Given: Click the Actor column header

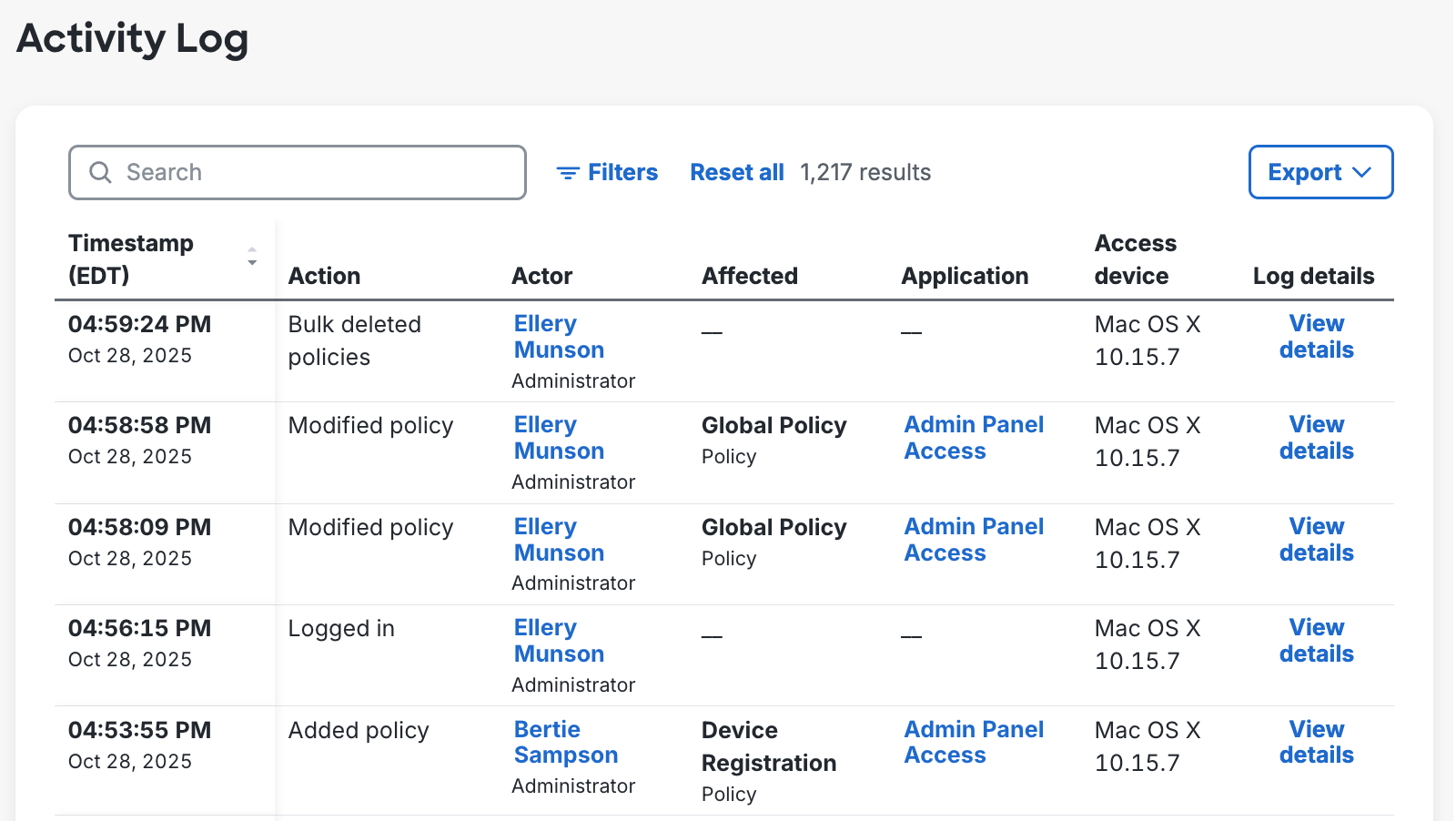Looking at the screenshot, I should [x=542, y=276].
